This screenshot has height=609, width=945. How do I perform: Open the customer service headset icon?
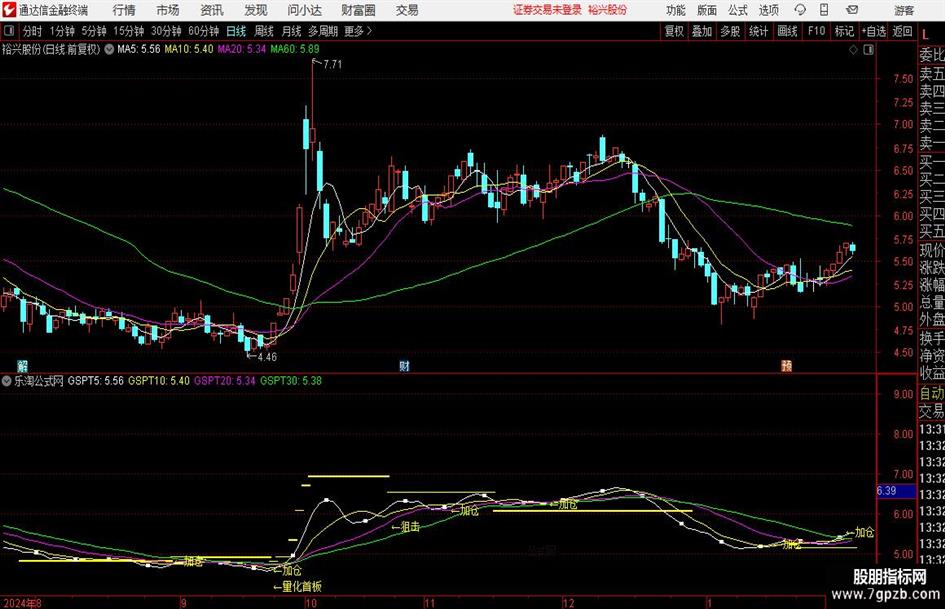point(800,10)
